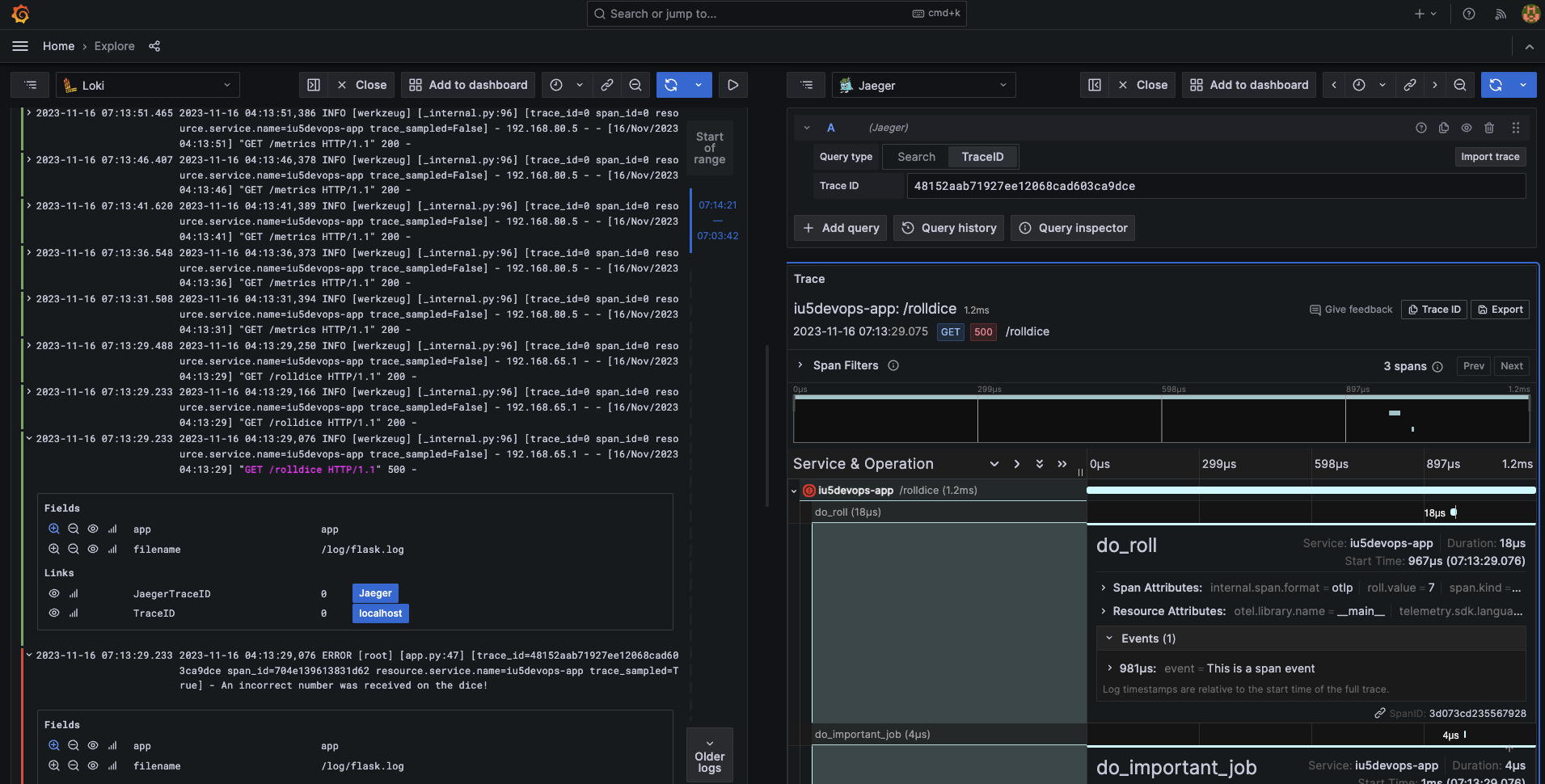Switch to the Search query type tab

[x=916, y=156]
